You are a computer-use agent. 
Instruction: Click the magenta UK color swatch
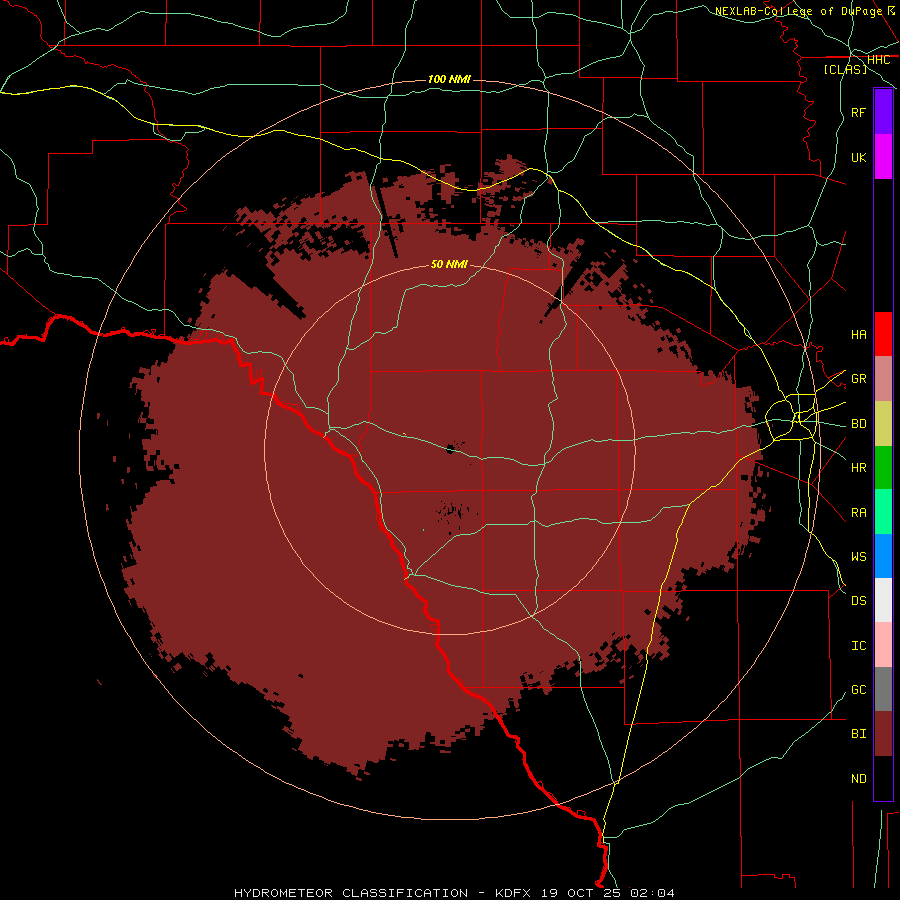tap(883, 157)
